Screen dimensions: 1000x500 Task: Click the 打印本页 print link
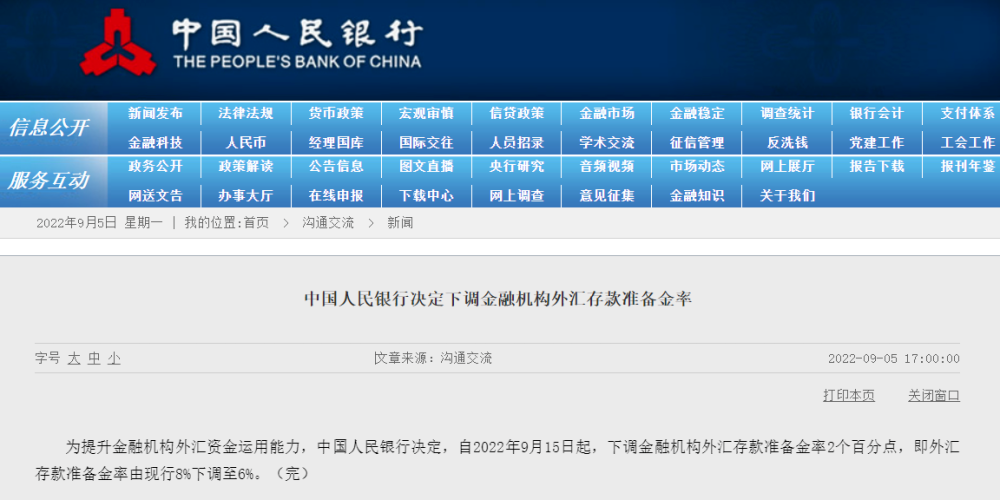[x=849, y=395]
